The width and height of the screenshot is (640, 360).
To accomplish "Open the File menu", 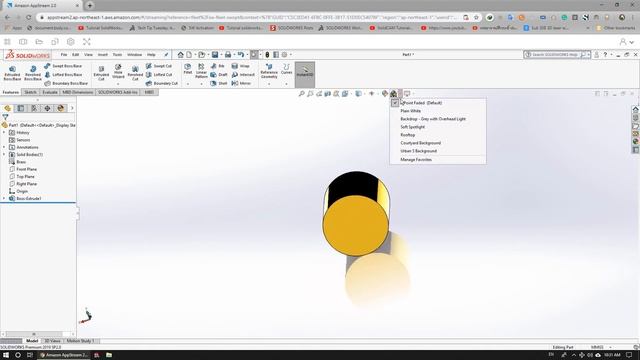I will click(64, 55).
